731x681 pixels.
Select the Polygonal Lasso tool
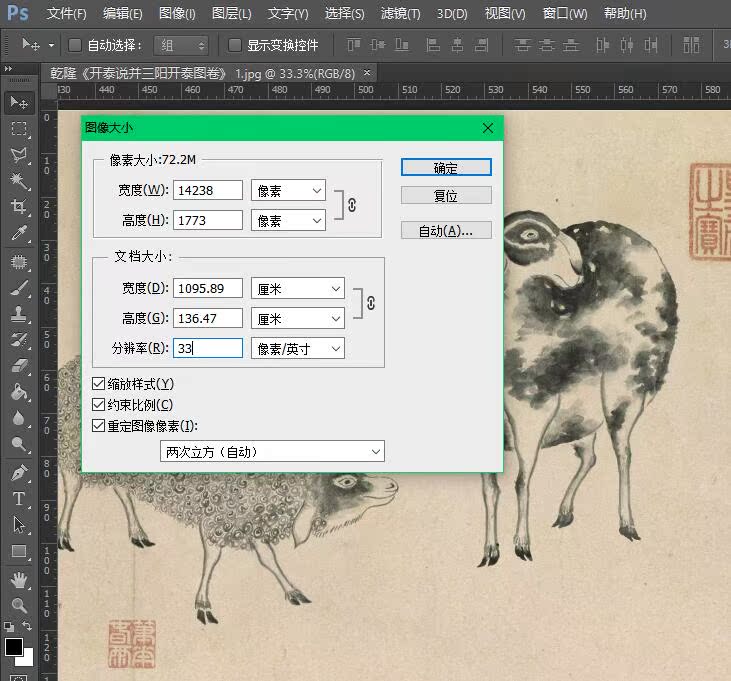click(19, 155)
